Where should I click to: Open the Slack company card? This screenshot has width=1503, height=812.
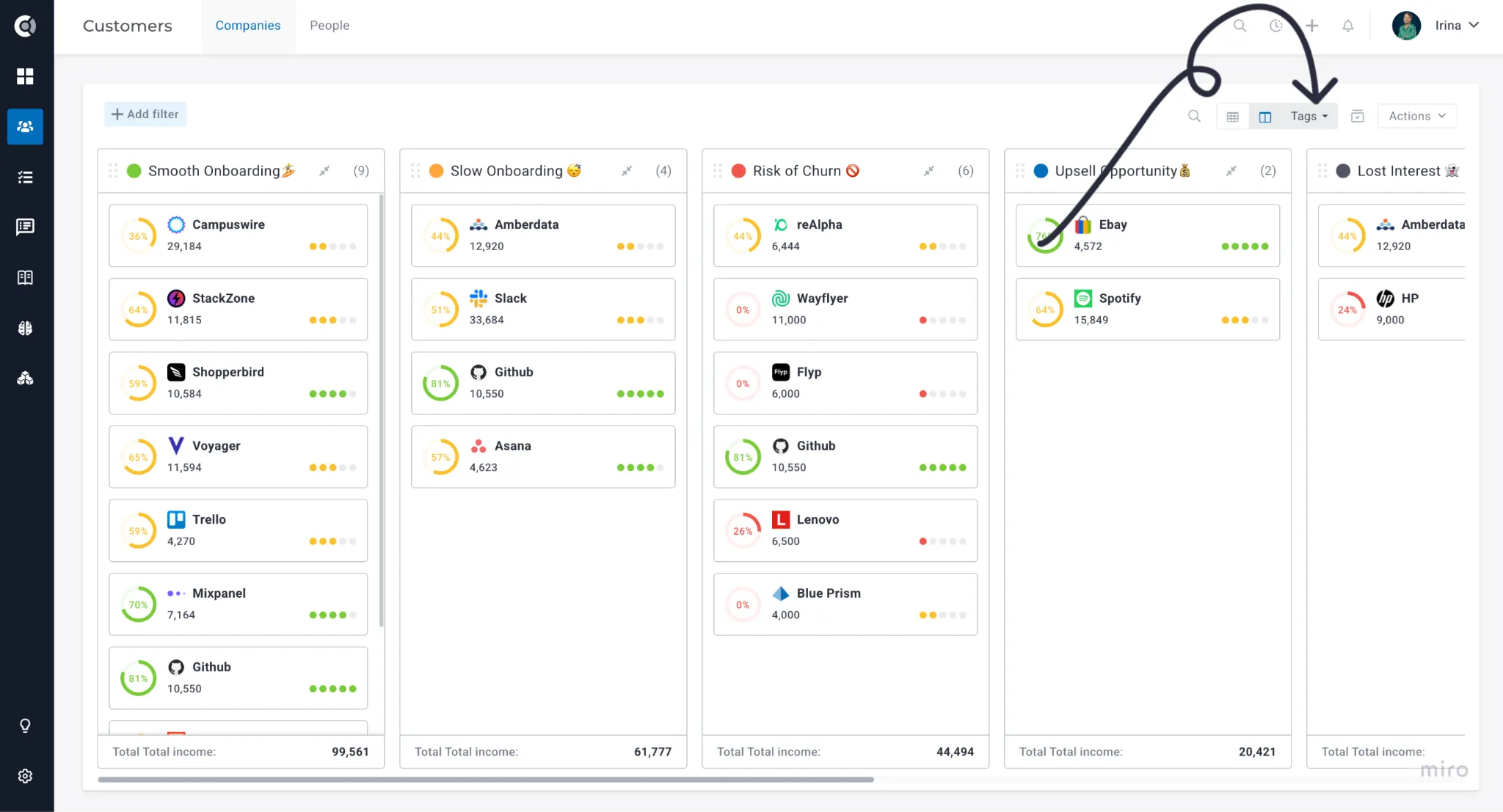click(x=543, y=309)
